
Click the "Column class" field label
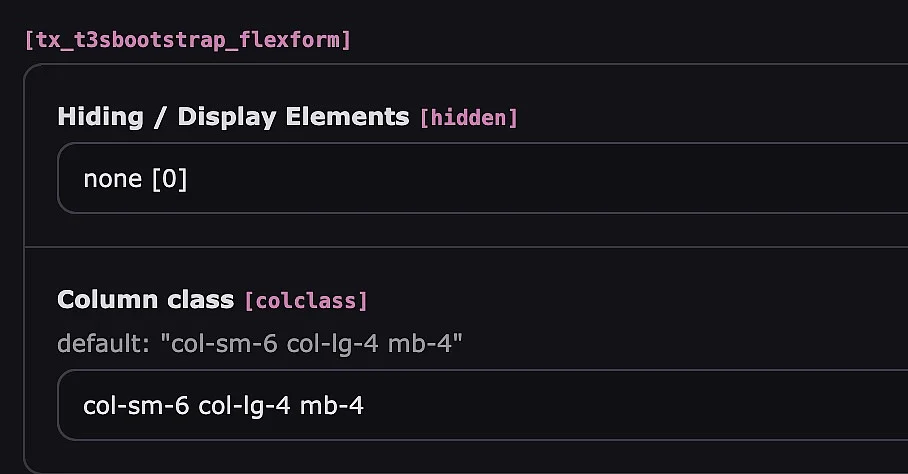pyautogui.click(x=145, y=299)
